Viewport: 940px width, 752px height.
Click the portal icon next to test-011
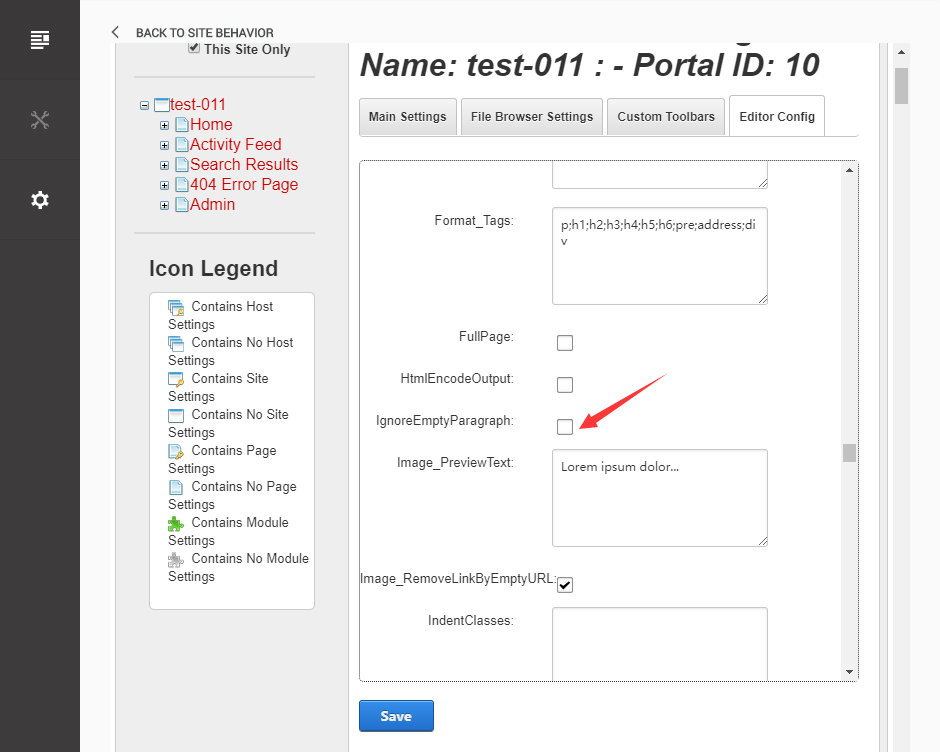(161, 105)
